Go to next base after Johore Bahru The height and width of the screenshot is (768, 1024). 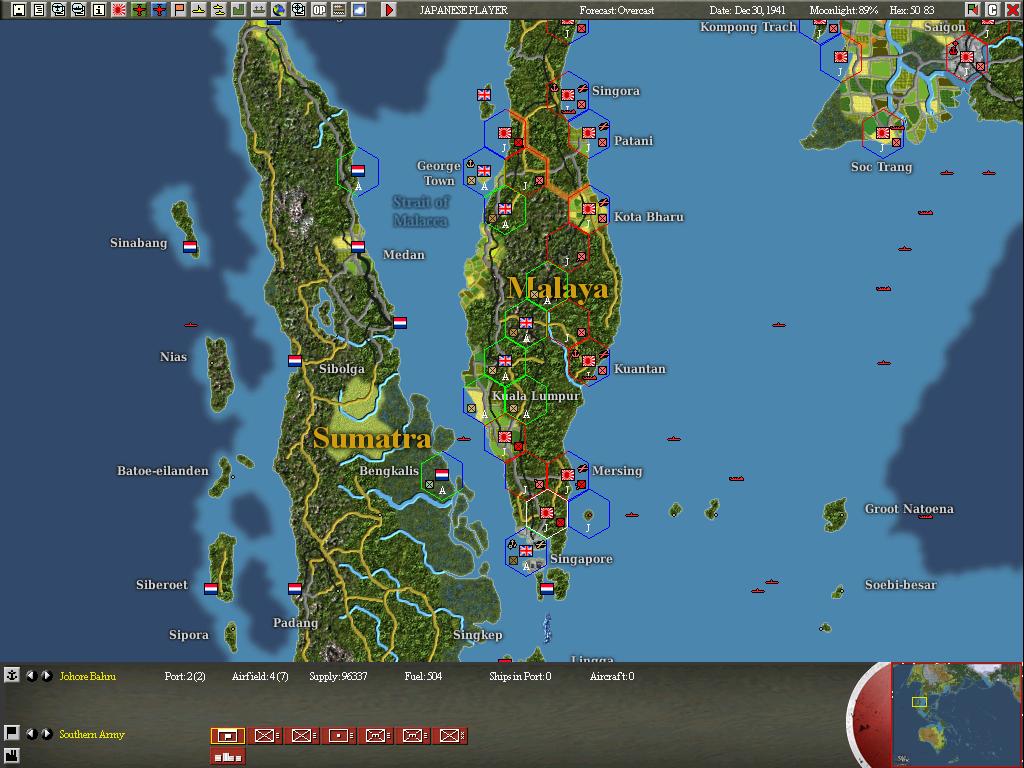tap(46, 676)
